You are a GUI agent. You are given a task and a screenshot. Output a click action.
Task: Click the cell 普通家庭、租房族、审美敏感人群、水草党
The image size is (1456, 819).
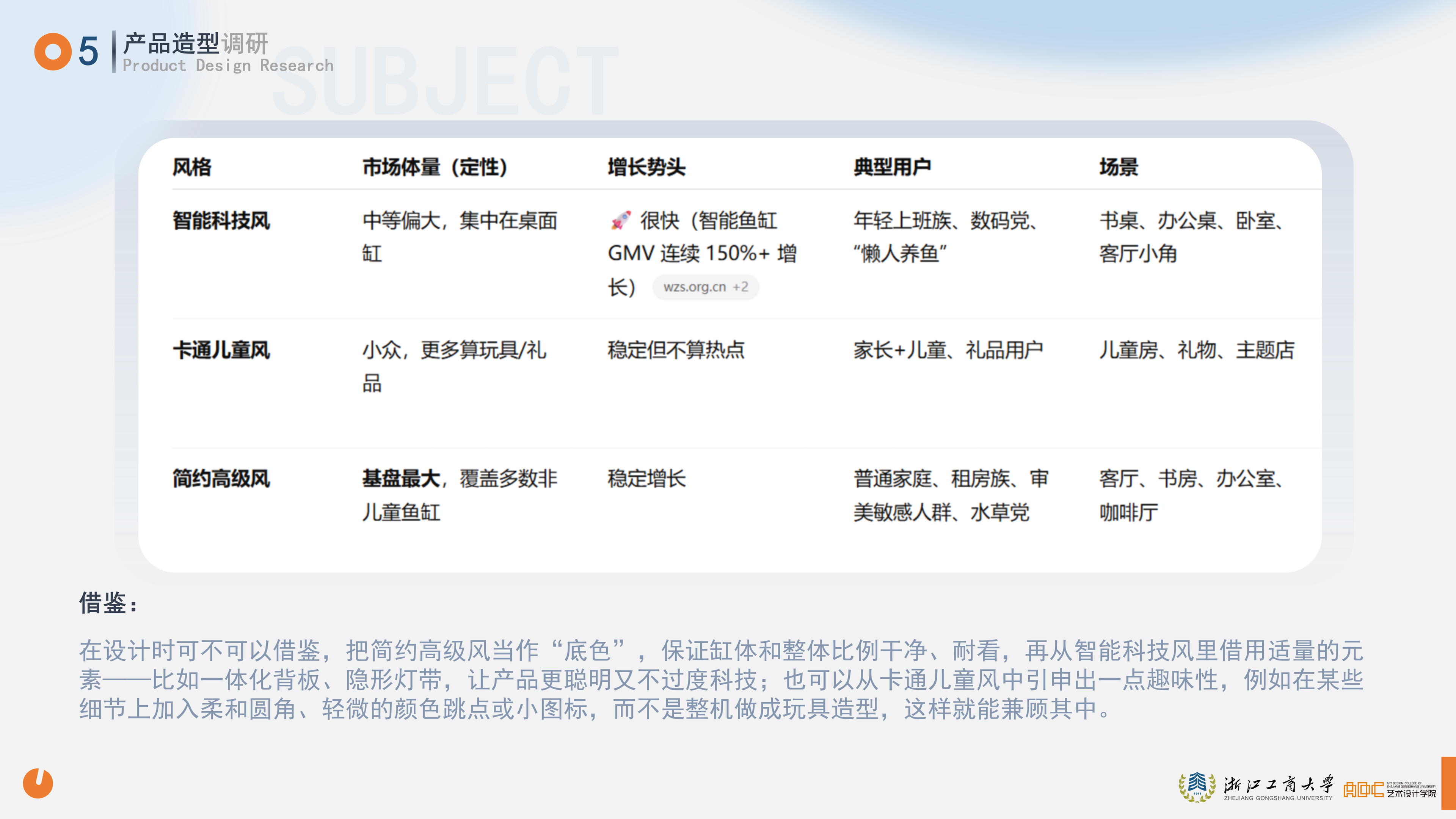(x=951, y=495)
